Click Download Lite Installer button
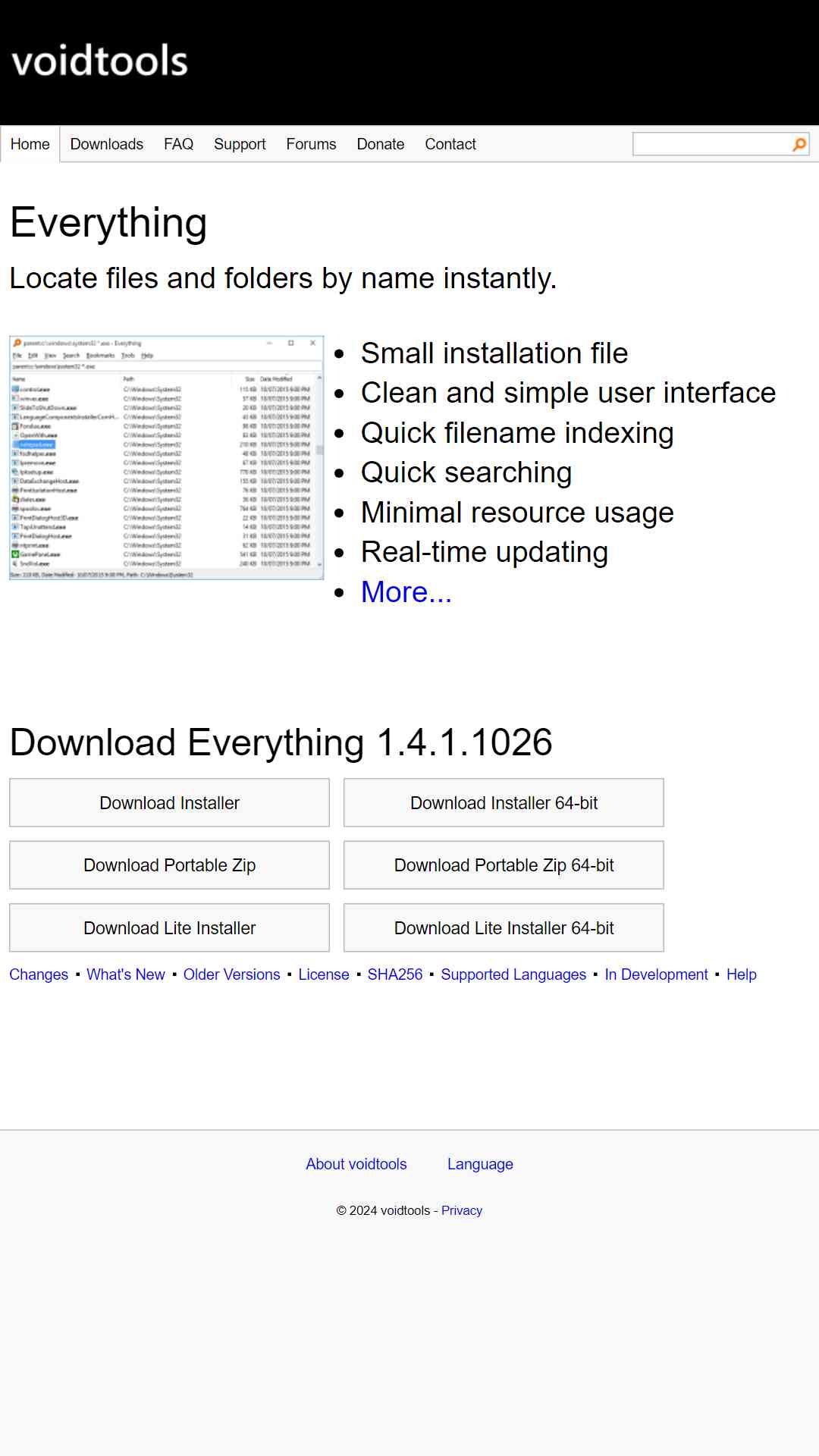Image resolution: width=819 pixels, height=1456 pixels. pyautogui.click(x=170, y=928)
